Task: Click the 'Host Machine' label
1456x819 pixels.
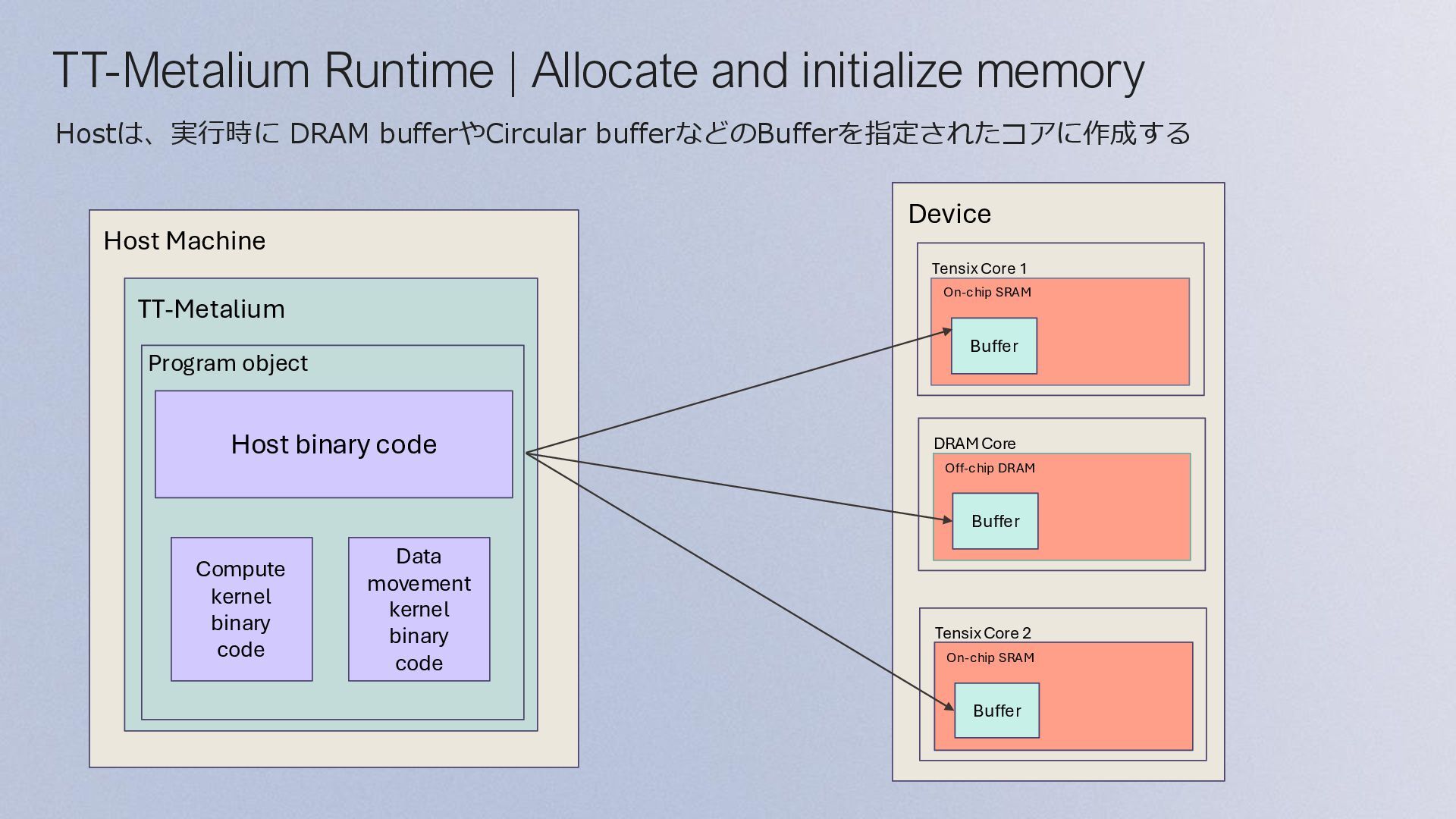Action: [x=184, y=241]
